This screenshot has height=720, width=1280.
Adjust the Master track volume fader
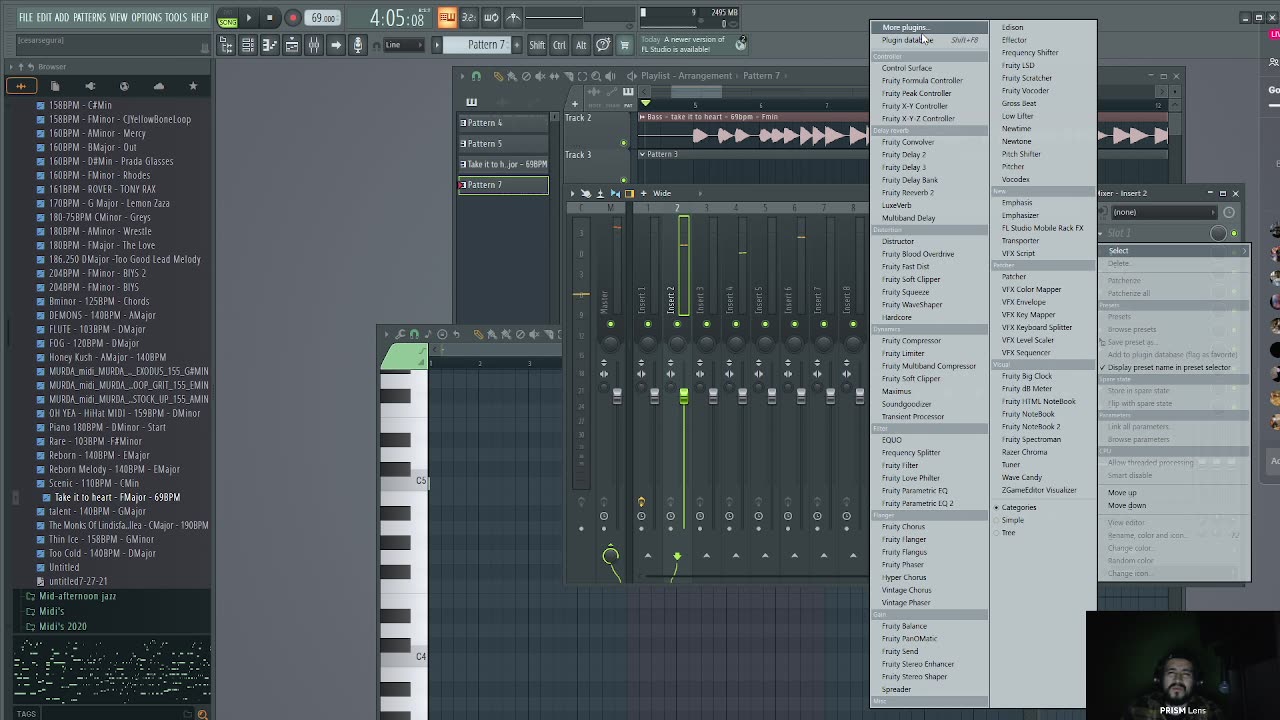point(616,397)
